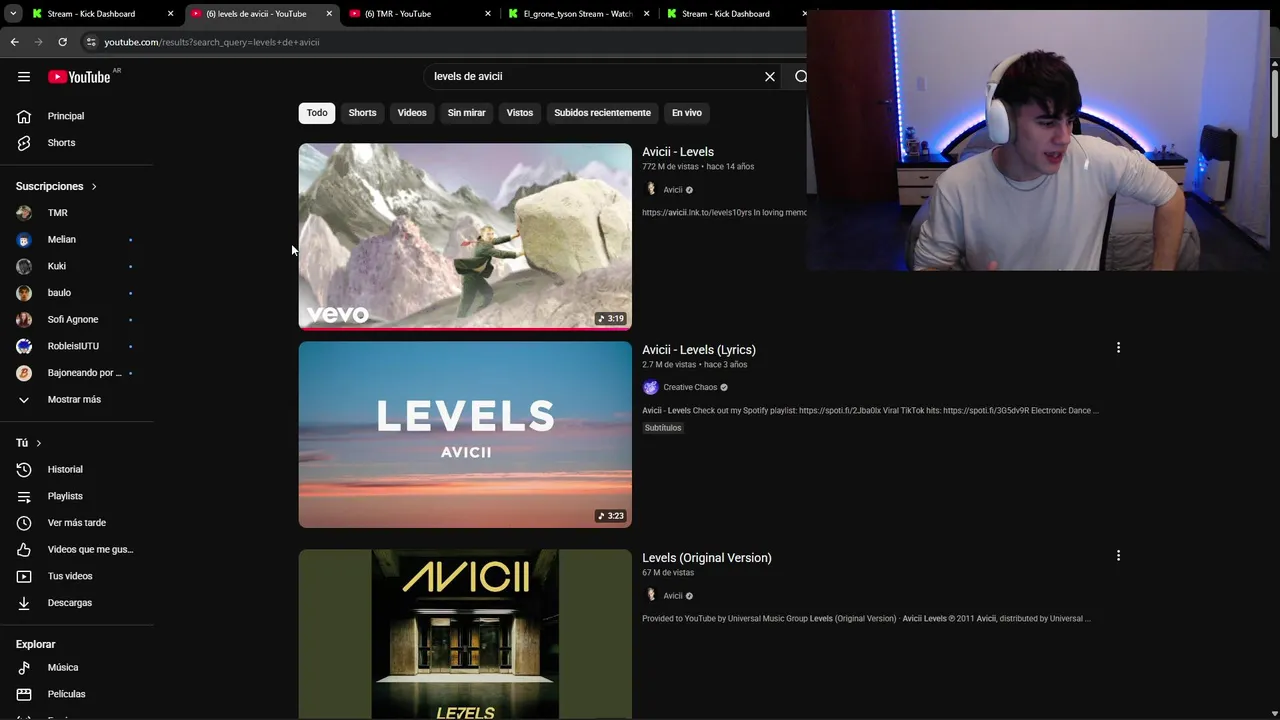Open the tab search dropdown arrow
The width and height of the screenshot is (1280, 720).
[13, 14]
